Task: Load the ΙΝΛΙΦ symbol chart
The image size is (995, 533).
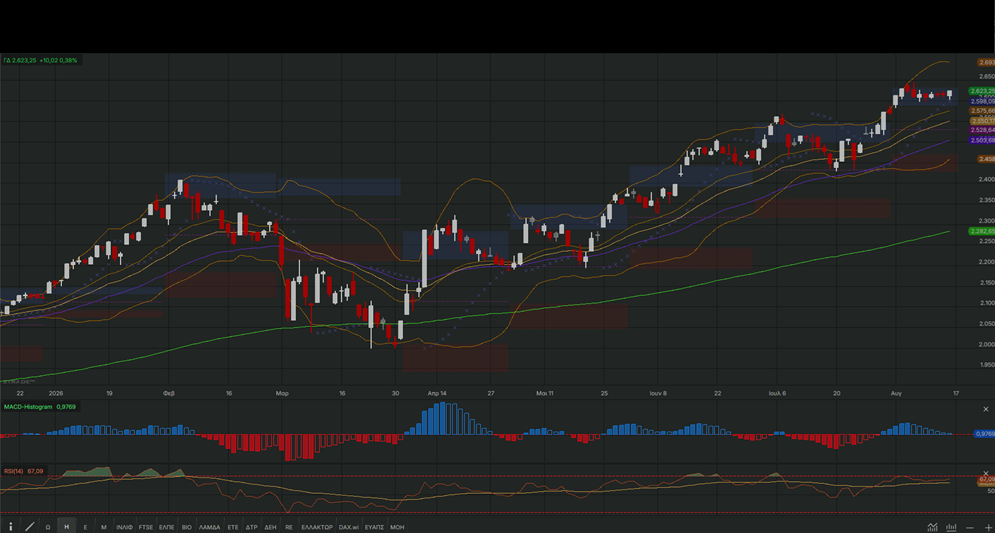Action: pyautogui.click(x=124, y=527)
